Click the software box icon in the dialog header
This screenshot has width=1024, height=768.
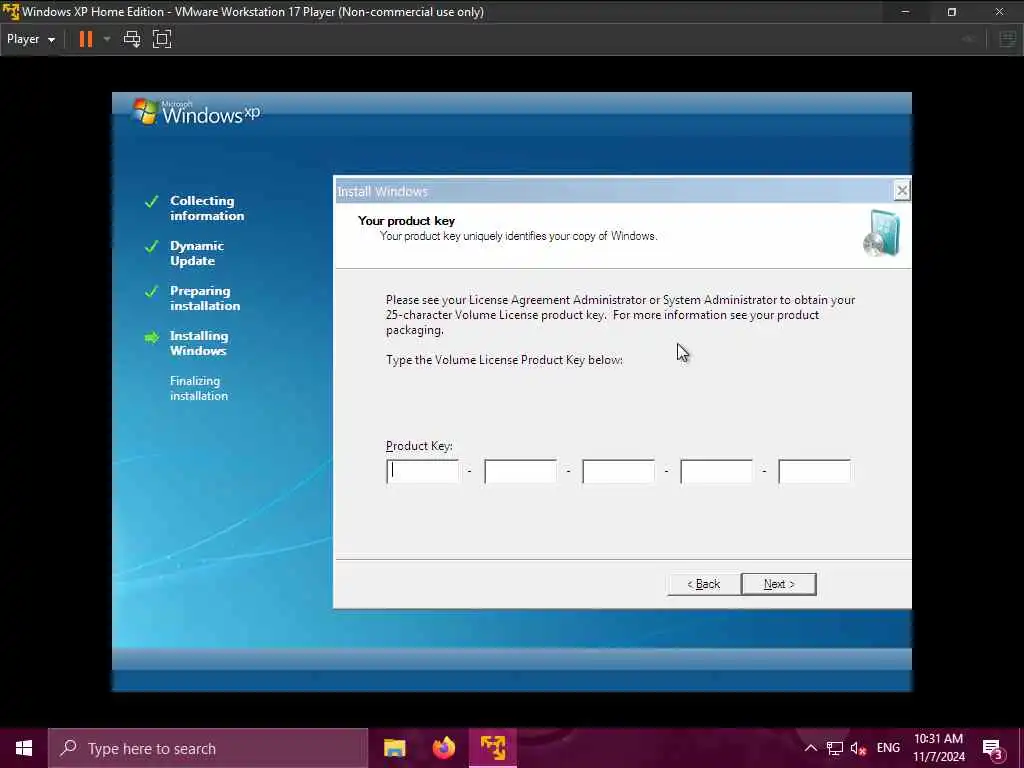tap(881, 233)
